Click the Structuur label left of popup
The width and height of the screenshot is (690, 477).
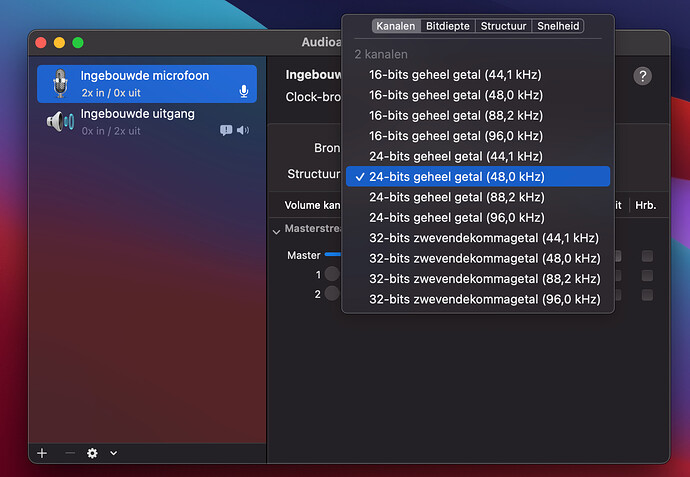(x=314, y=174)
